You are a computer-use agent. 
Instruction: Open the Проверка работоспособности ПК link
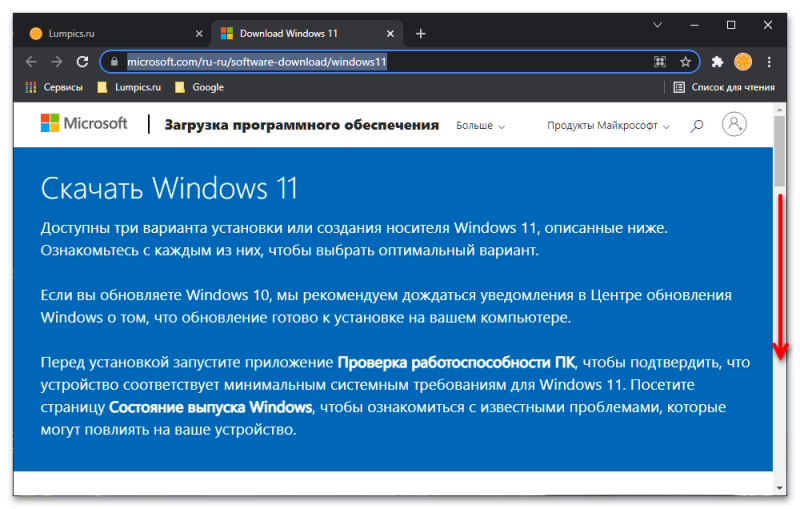coord(457,361)
